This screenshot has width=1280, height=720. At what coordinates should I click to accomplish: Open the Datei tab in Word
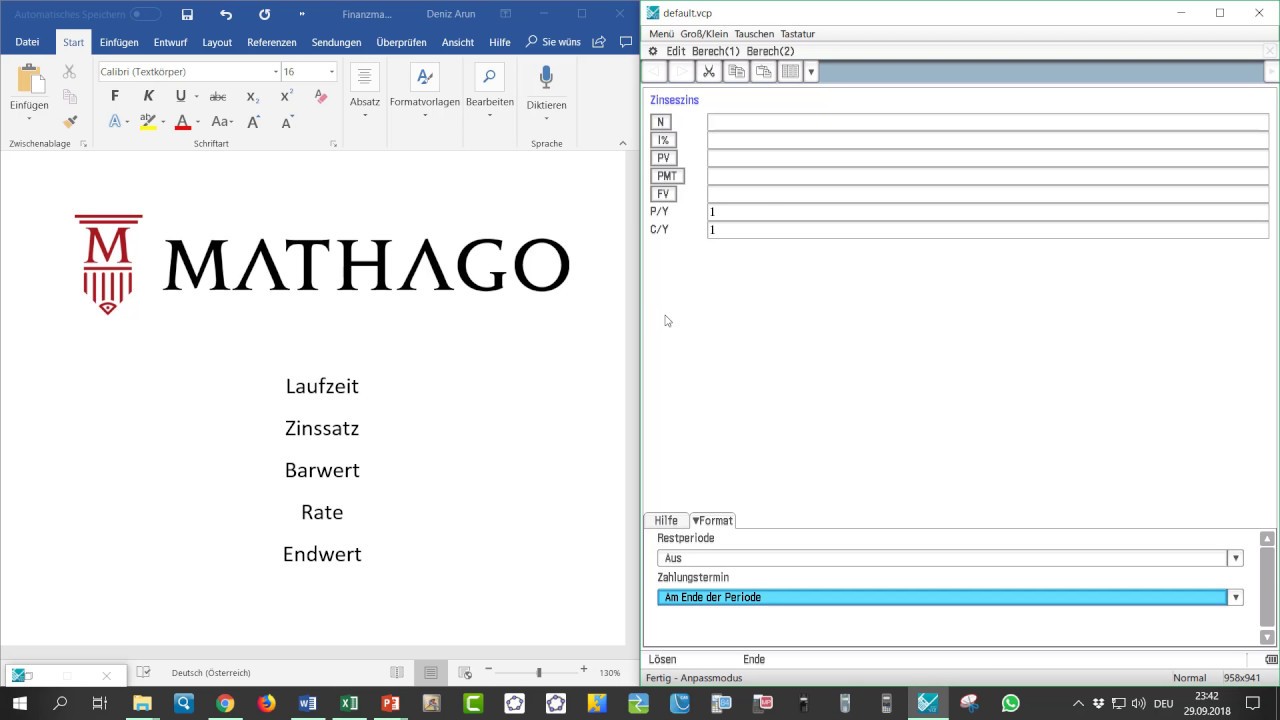click(x=27, y=42)
